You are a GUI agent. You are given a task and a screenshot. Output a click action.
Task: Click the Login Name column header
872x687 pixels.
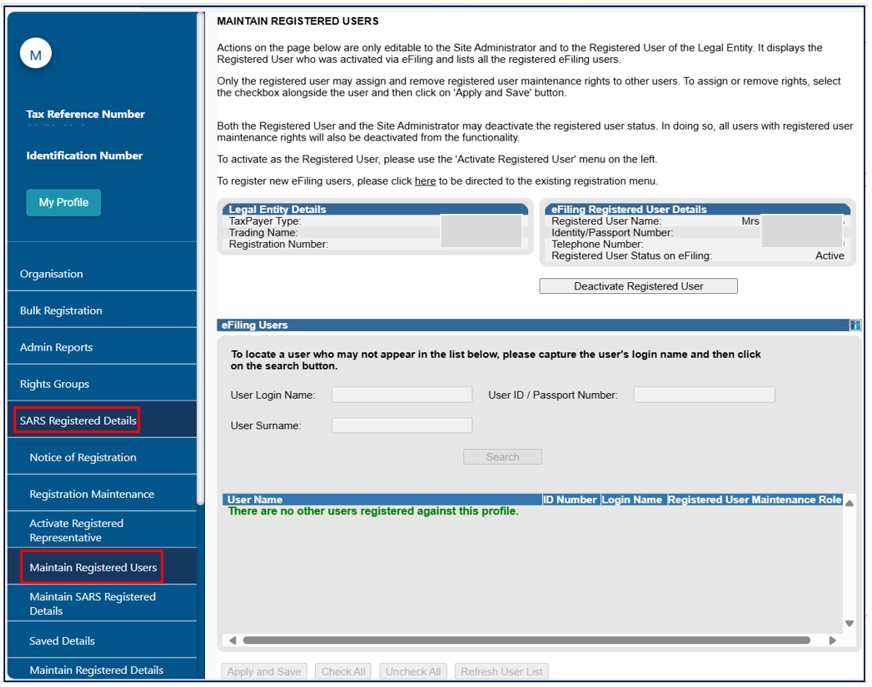point(632,500)
